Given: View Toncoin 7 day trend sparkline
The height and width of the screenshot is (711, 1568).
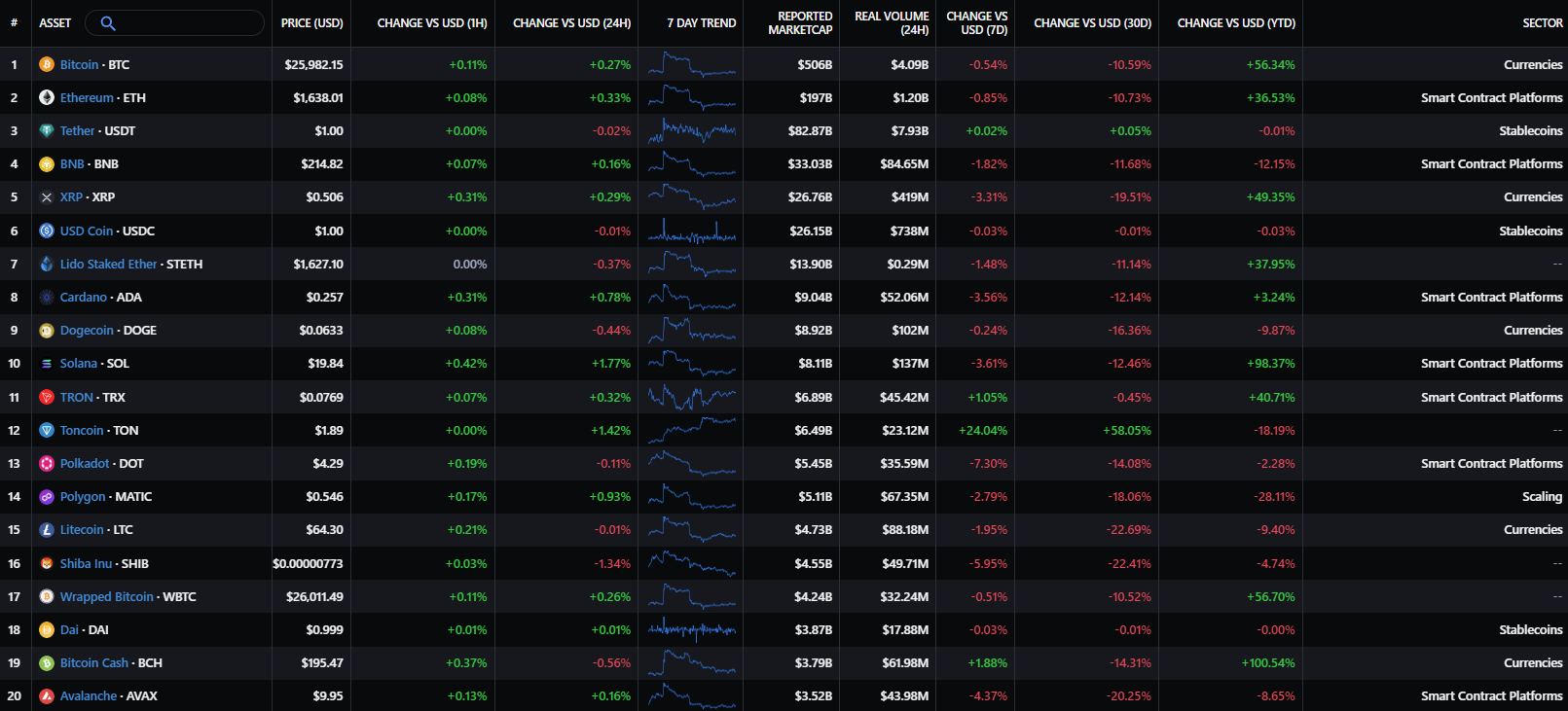Looking at the screenshot, I should point(692,430).
